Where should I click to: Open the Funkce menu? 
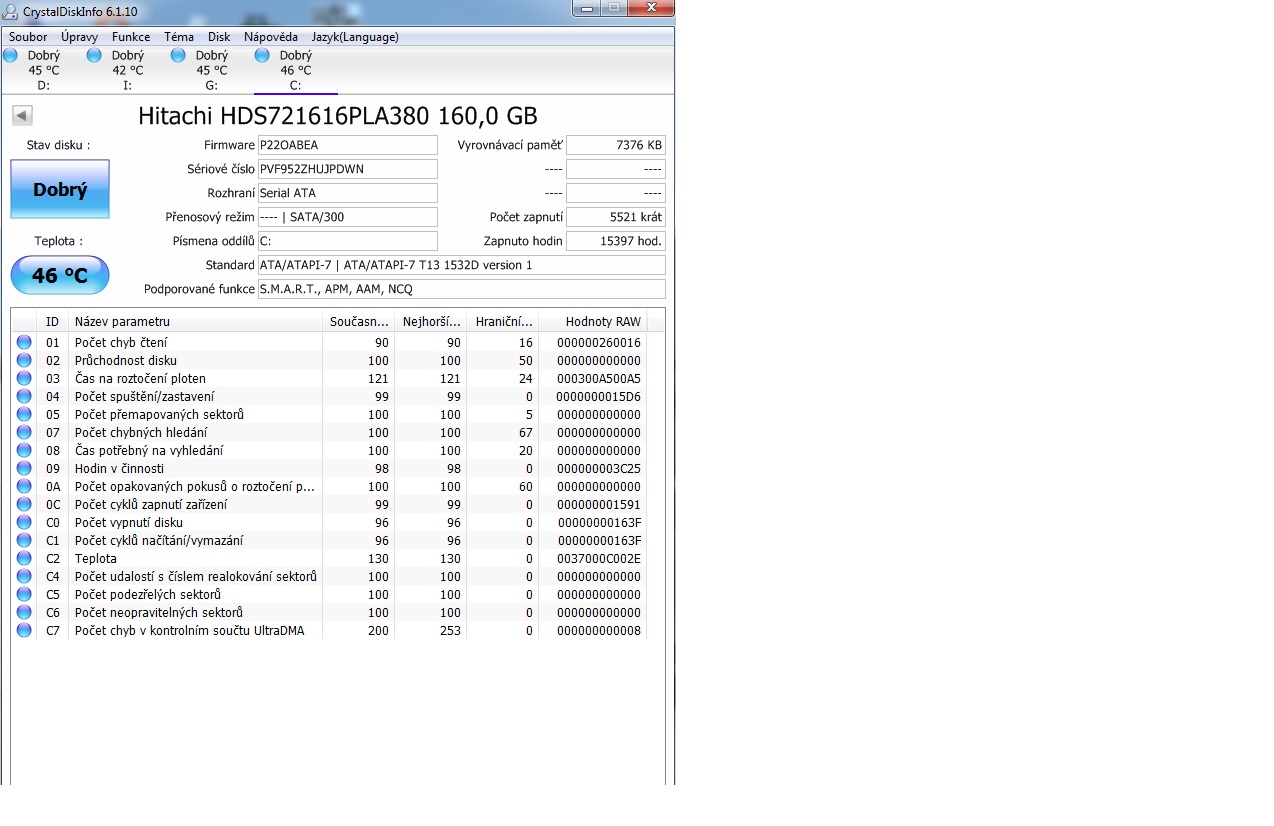pyautogui.click(x=131, y=37)
